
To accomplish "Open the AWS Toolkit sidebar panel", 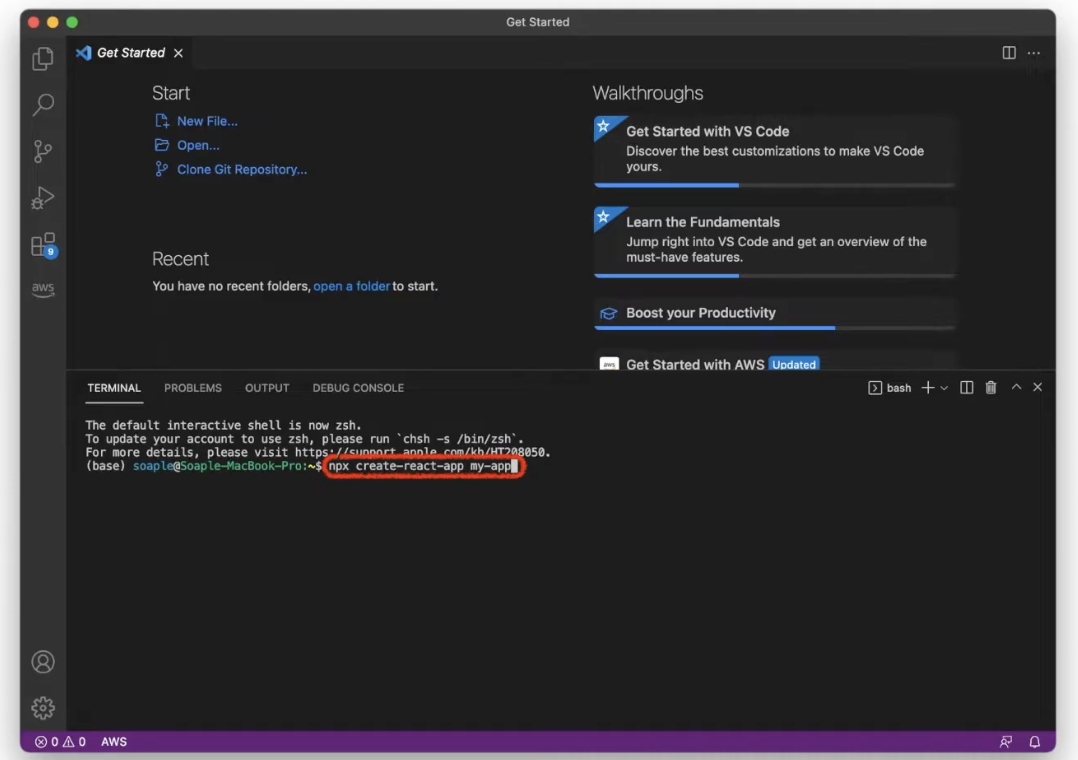I will [x=42, y=289].
